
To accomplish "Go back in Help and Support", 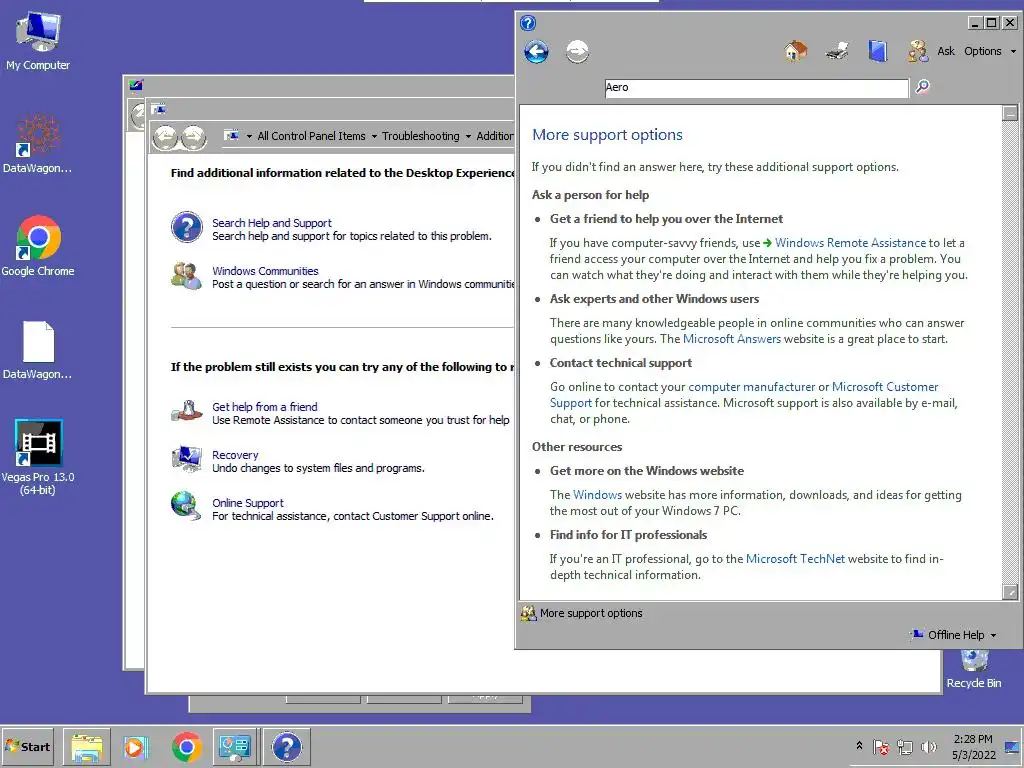I will [536, 52].
